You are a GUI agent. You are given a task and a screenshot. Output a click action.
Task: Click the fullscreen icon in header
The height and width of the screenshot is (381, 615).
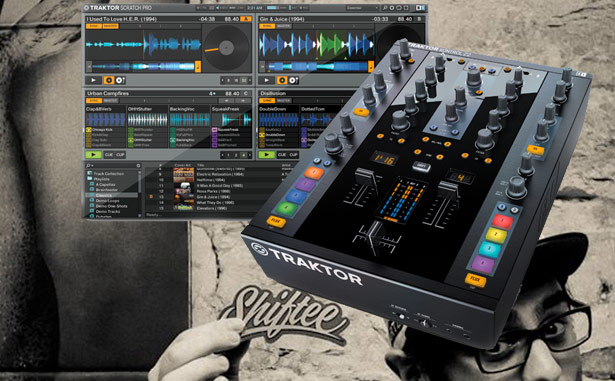[406, 8]
